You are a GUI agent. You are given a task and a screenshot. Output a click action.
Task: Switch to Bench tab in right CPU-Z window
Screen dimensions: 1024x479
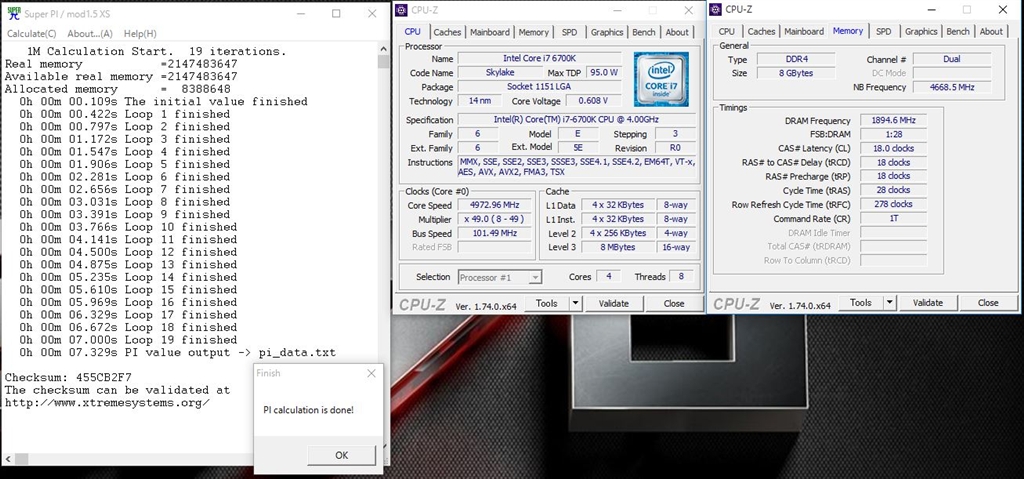click(x=958, y=31)
